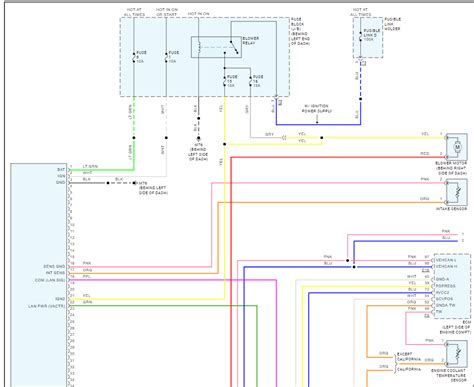The height and width of the screenshot is (387, 474).
Task: Click the 'LT GRN' label at pin 1
Action: (90, 166)
